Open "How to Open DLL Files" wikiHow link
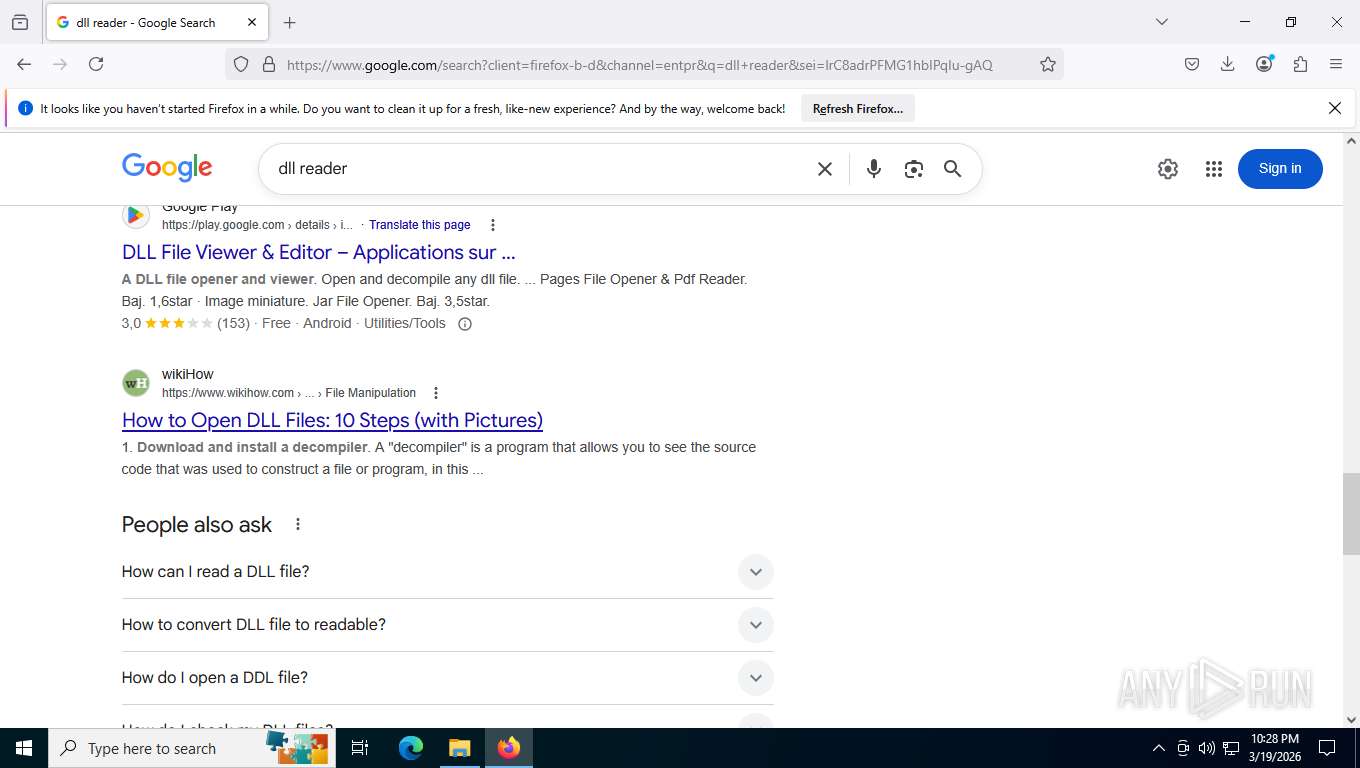The width and height of the screenshot is (1360, 768). [332, 420]
